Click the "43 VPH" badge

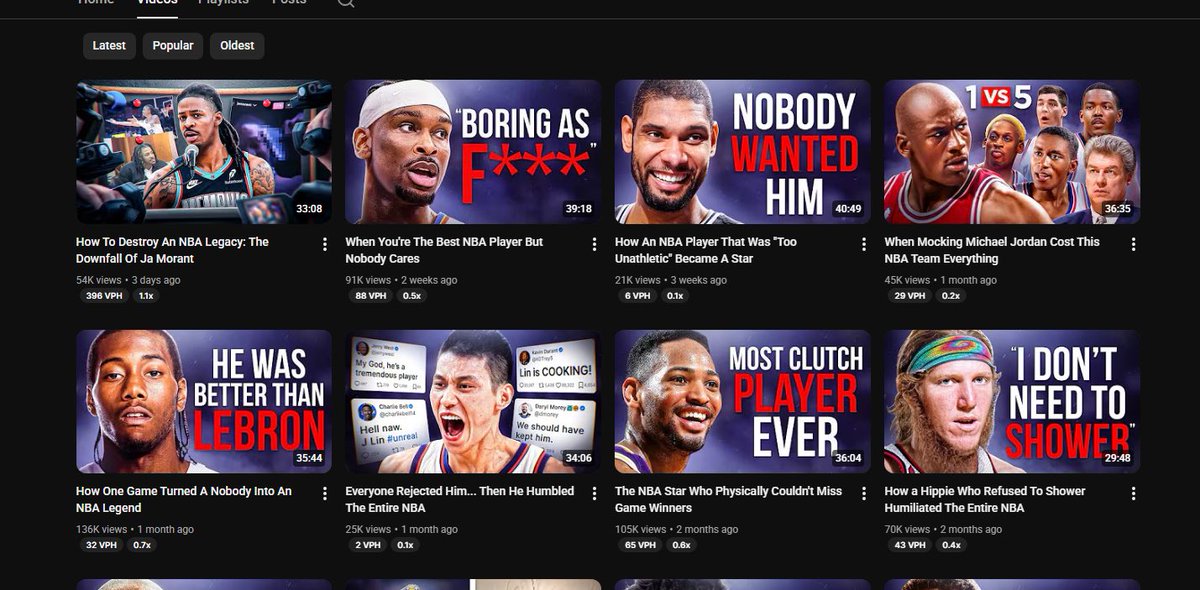[x=910, y=545]
